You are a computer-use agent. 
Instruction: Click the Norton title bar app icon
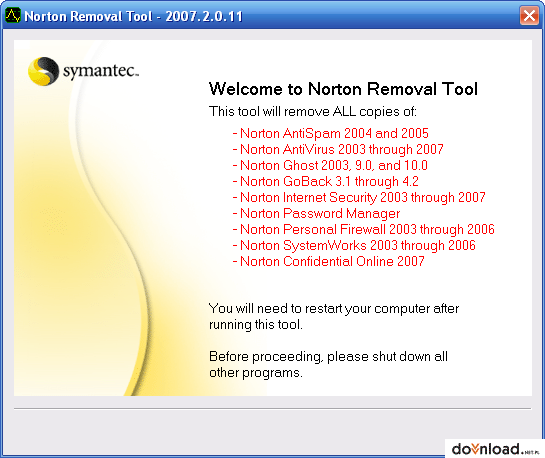click(13, 15)
